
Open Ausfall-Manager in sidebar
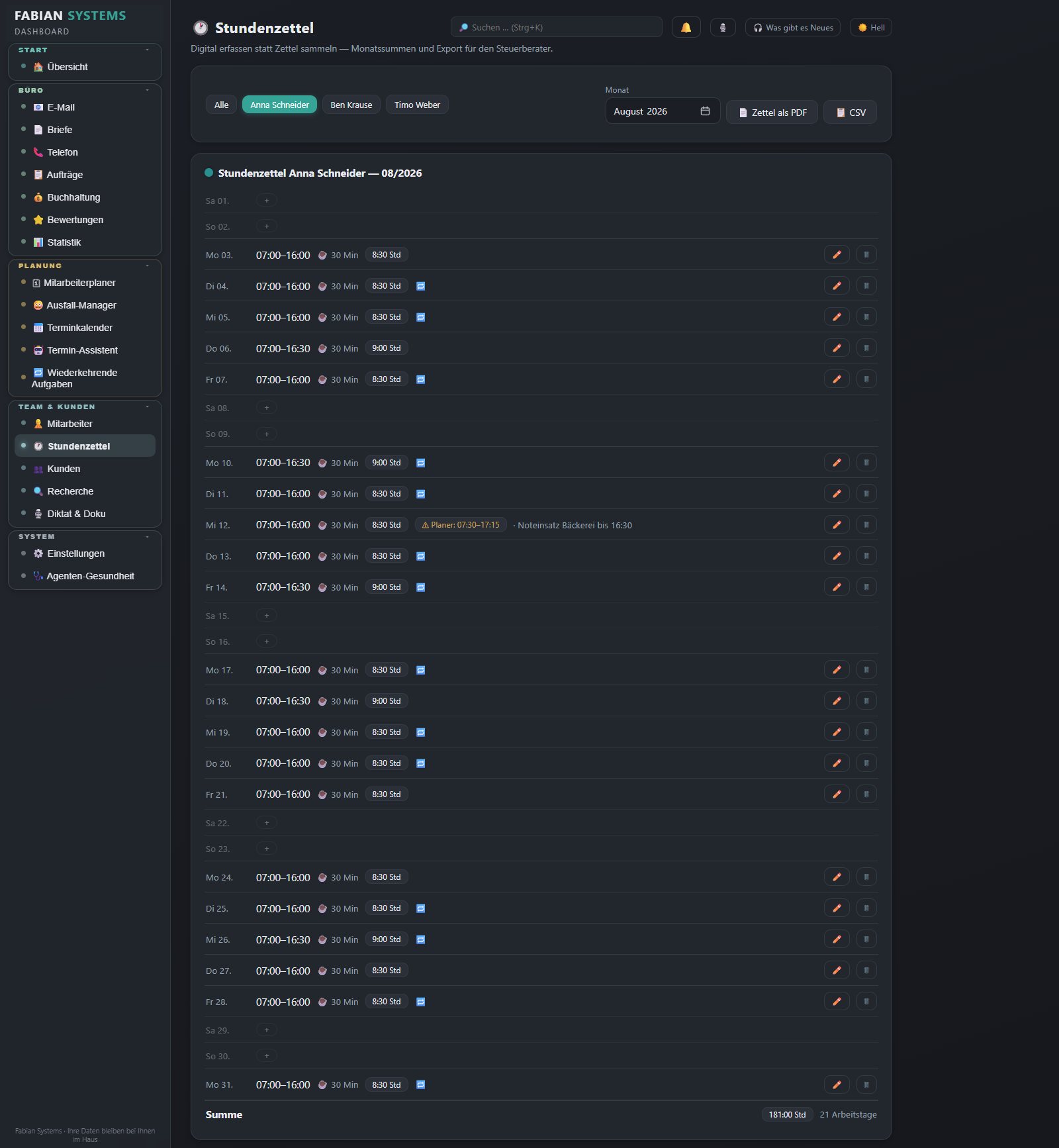(85, 305)
